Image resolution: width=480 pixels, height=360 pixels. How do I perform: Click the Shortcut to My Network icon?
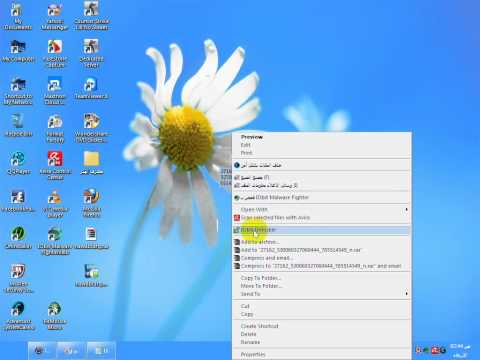click(18, 91)
